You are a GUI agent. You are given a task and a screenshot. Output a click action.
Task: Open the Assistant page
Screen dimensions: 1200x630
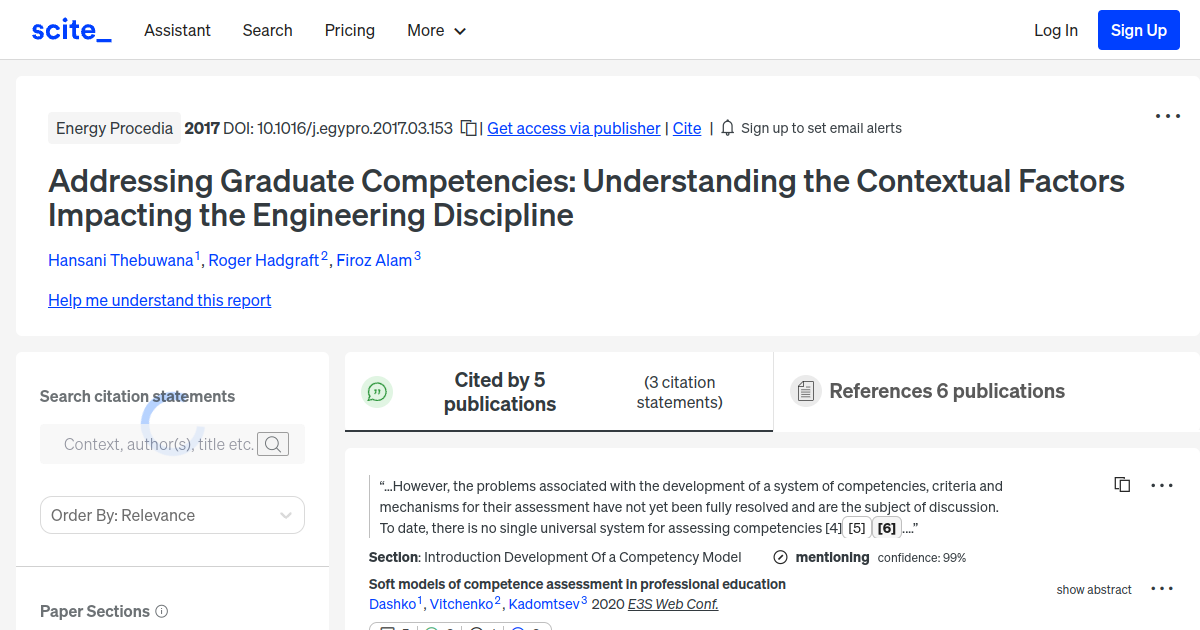[177, 30]
